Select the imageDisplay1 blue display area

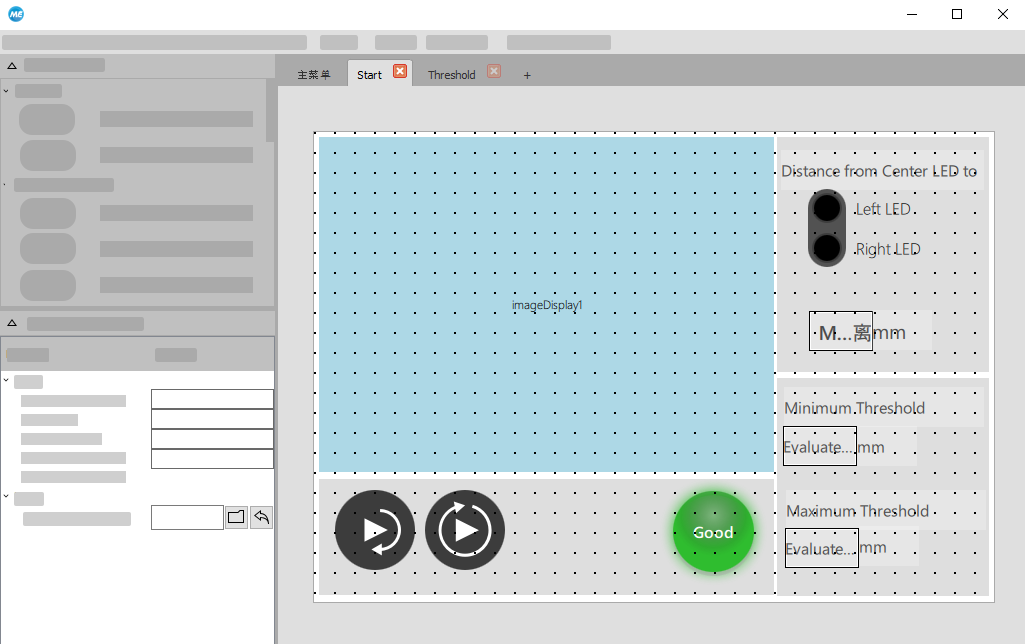click(x=546, y=305)
